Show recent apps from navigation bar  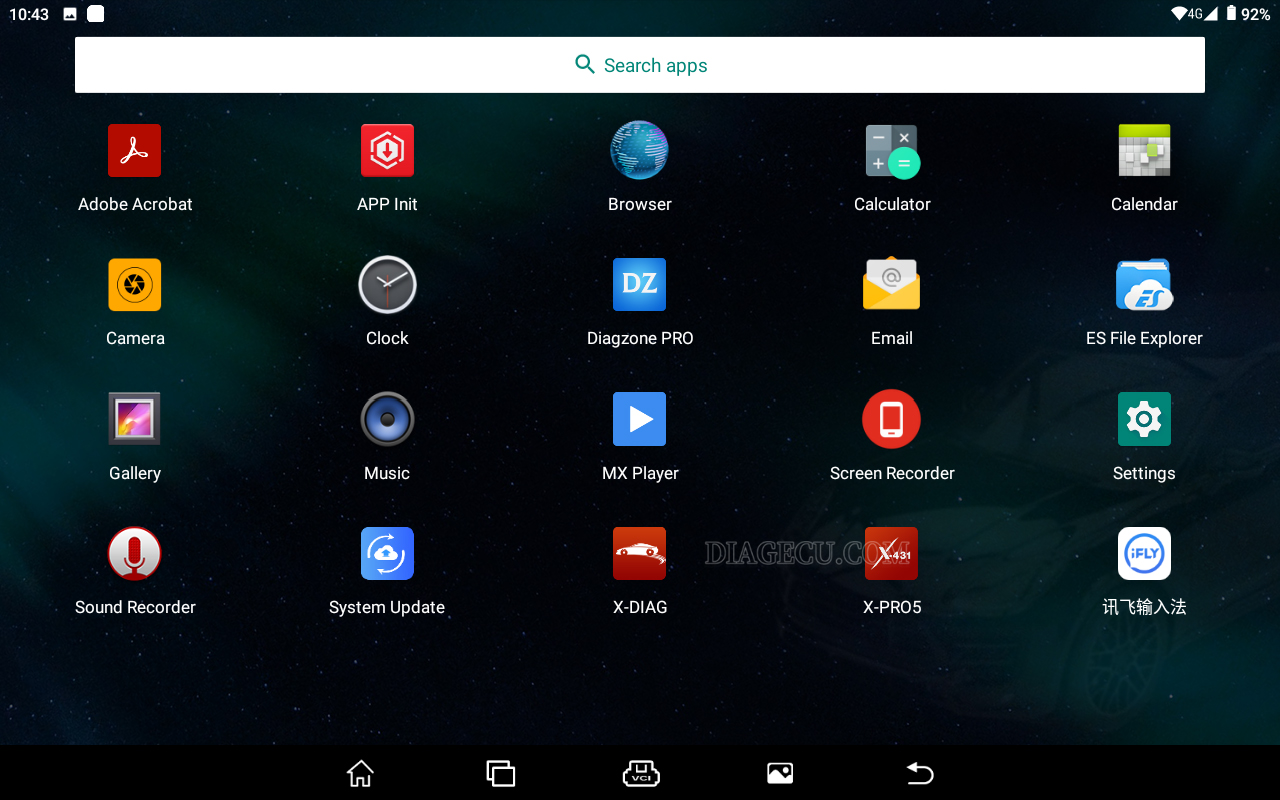click(x=500, y=773)
